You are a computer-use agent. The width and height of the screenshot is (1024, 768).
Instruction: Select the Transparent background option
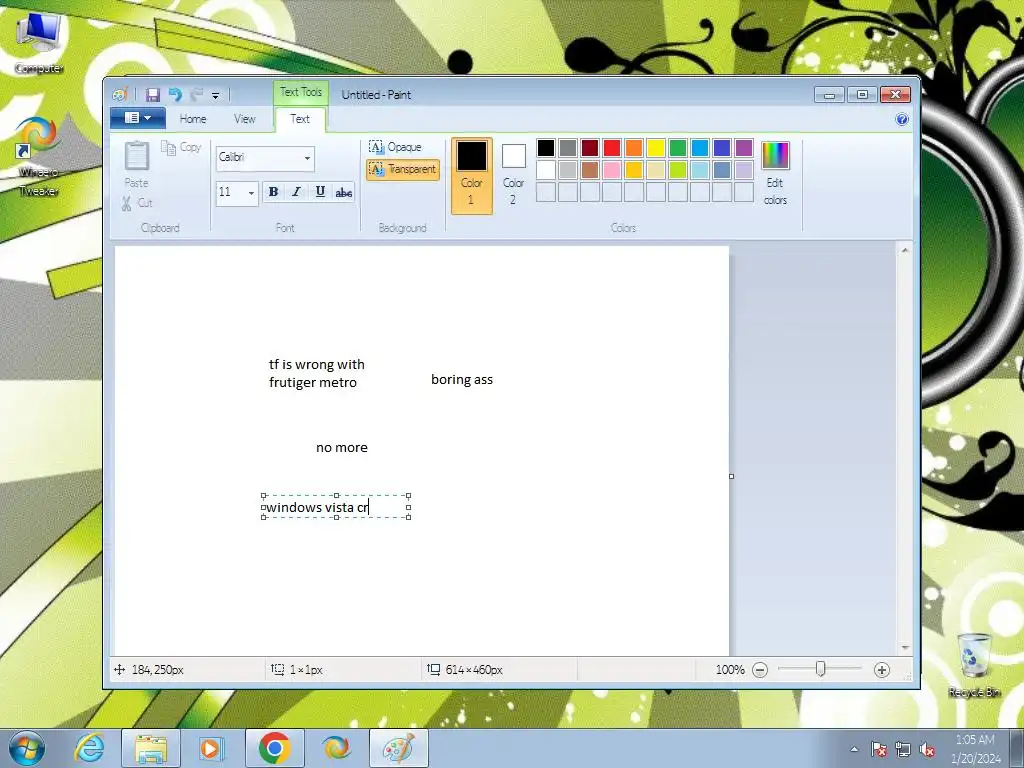point(403,169)
